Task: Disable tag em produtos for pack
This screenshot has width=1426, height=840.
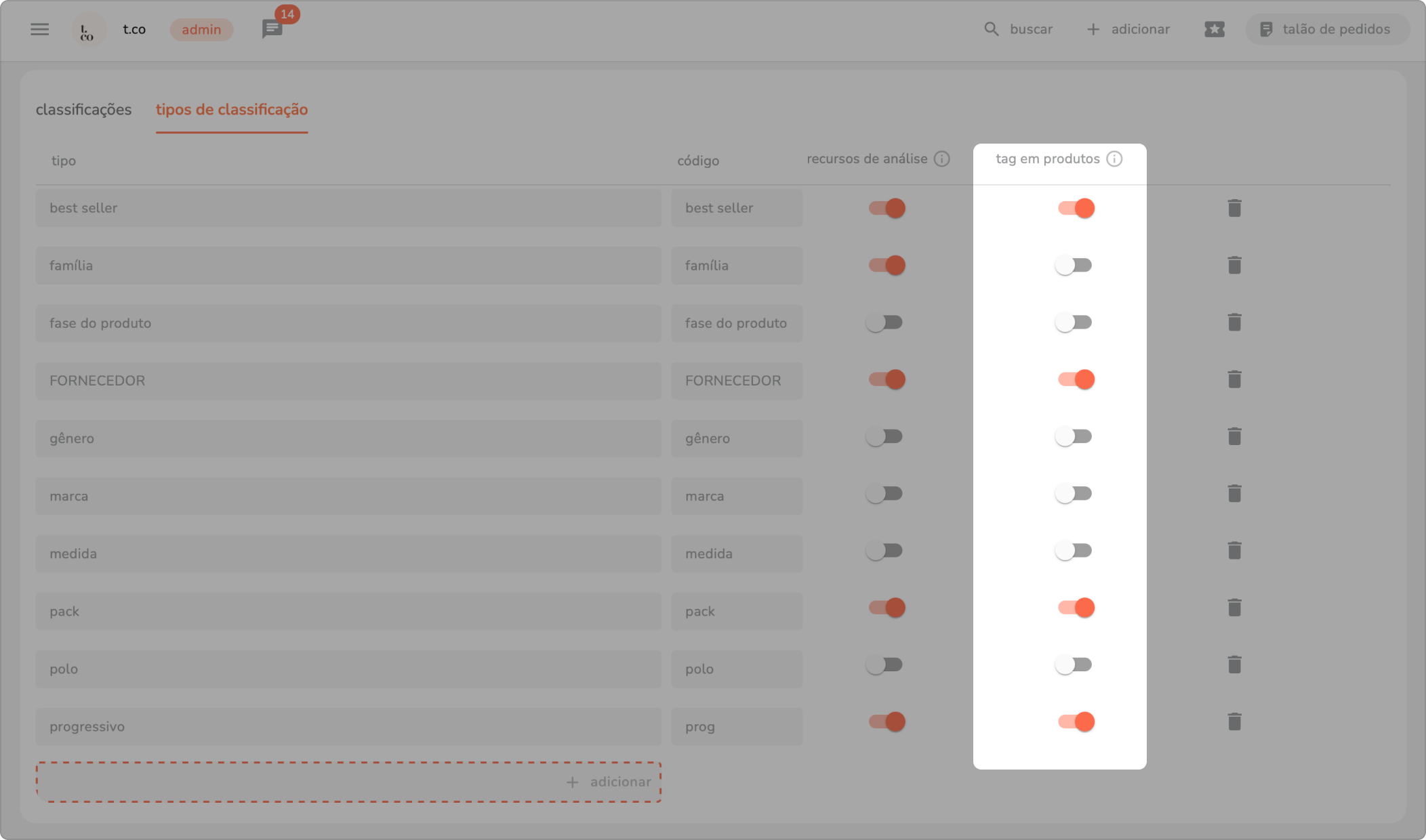Action: click(1076, 608)
